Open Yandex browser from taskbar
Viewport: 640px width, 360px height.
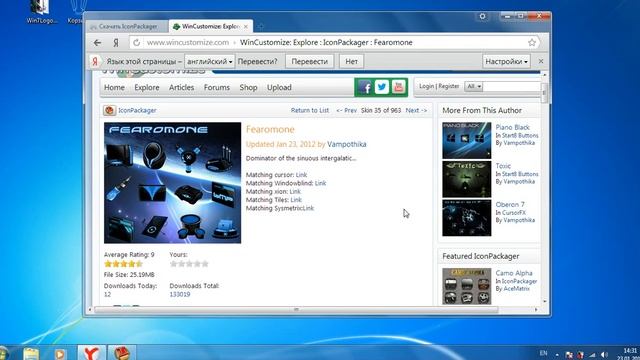(x=91, y=352)
